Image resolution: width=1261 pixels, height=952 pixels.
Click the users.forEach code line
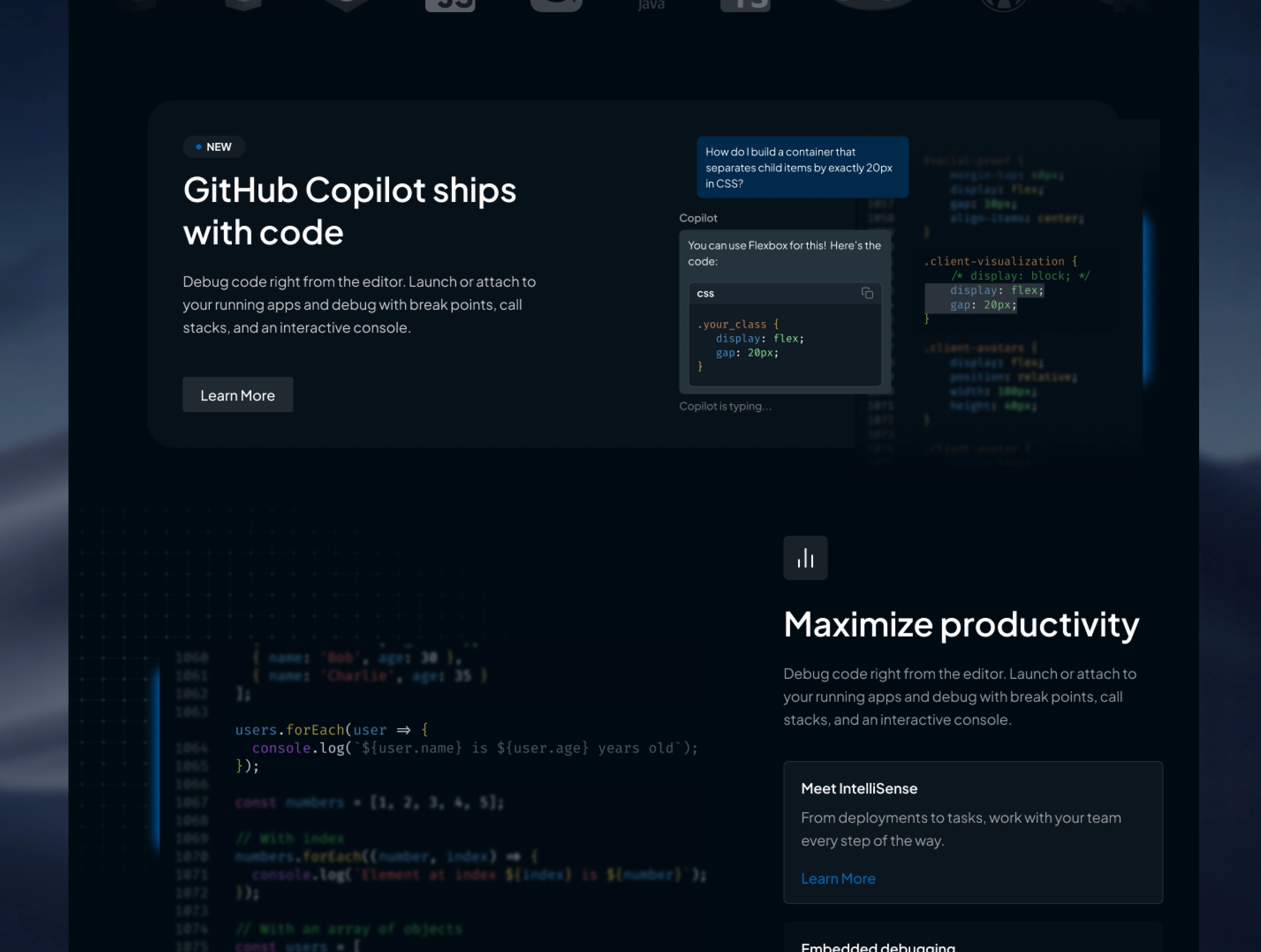coord(331,730)
